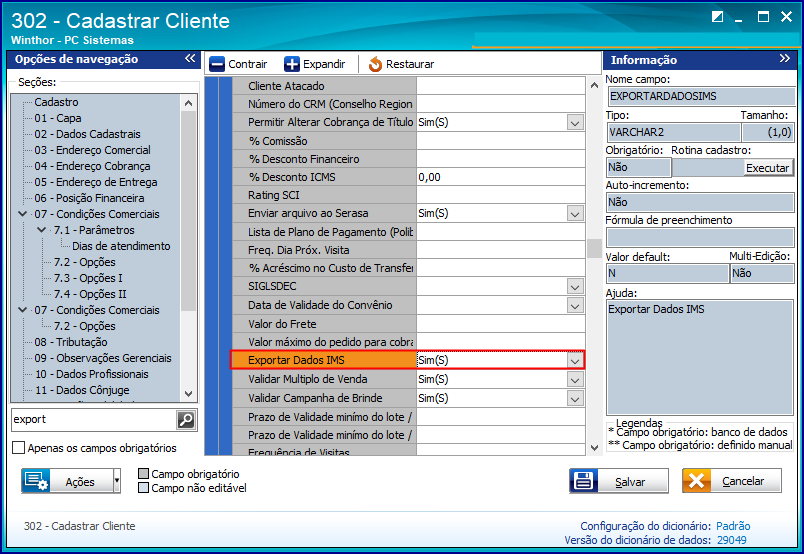
Task: Collapse the Opções de navegação panel
Action: [x=190, y=58]
